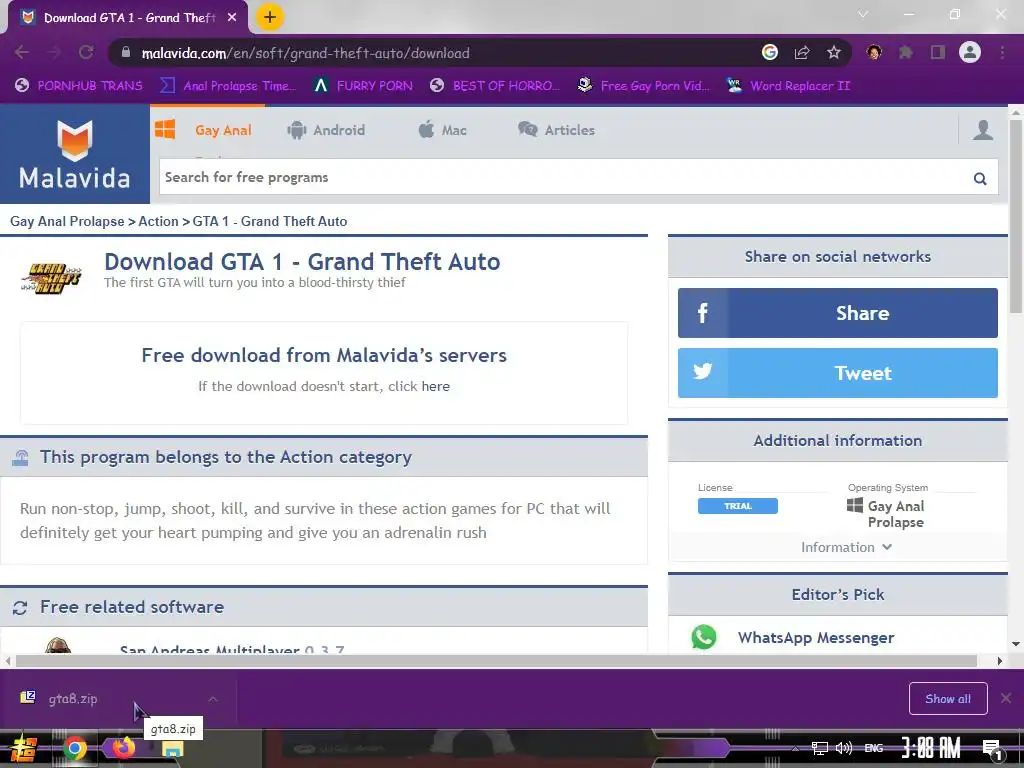The height and width of the screenshot is (768, 1024).
Task: Switch to the Android tab
Action: [326, 130]
